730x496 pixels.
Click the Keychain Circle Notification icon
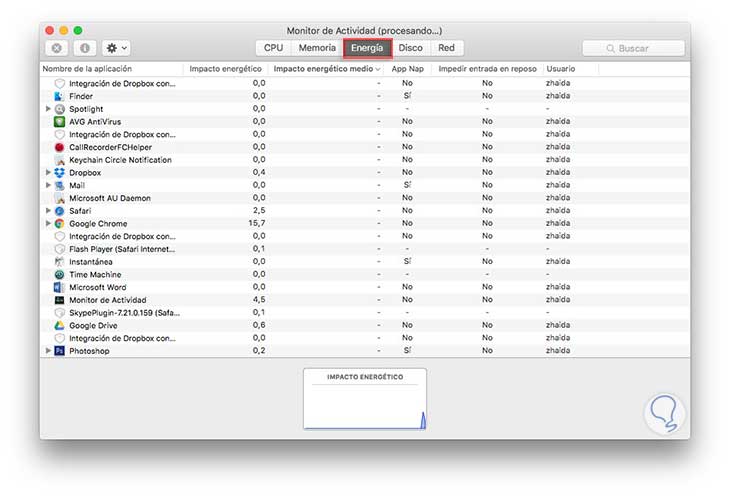click(x=59, y=160)
